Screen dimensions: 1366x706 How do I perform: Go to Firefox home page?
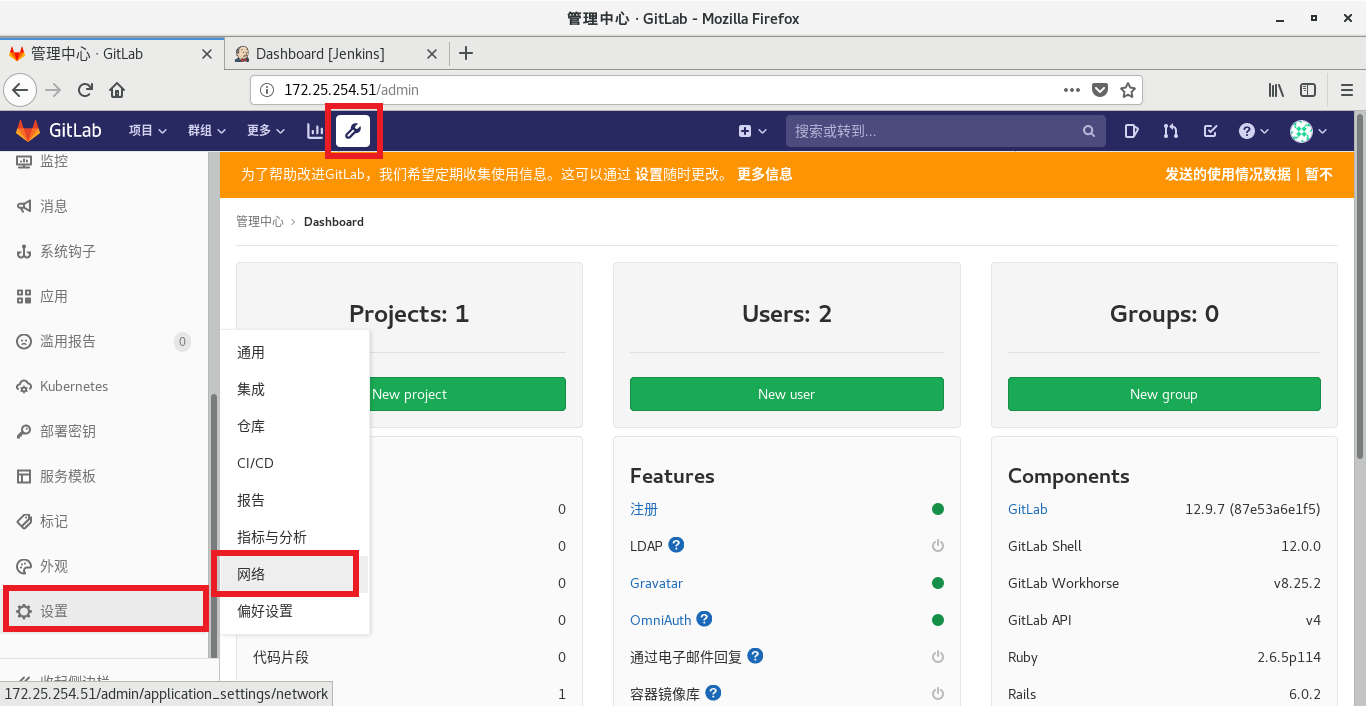[x=117, y=90]
